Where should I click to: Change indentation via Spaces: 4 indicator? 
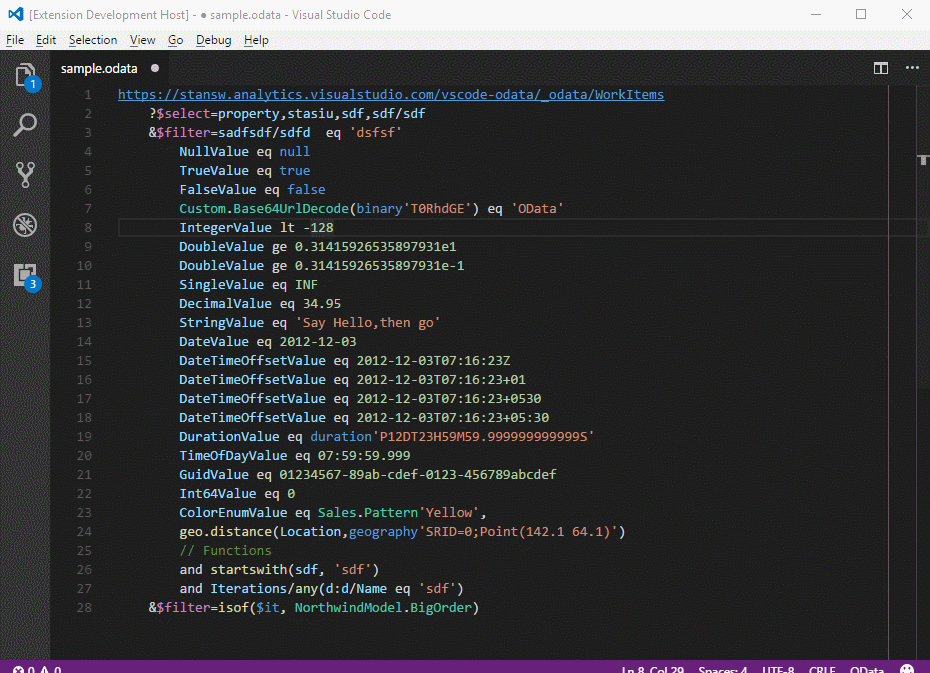click(722, 668)
